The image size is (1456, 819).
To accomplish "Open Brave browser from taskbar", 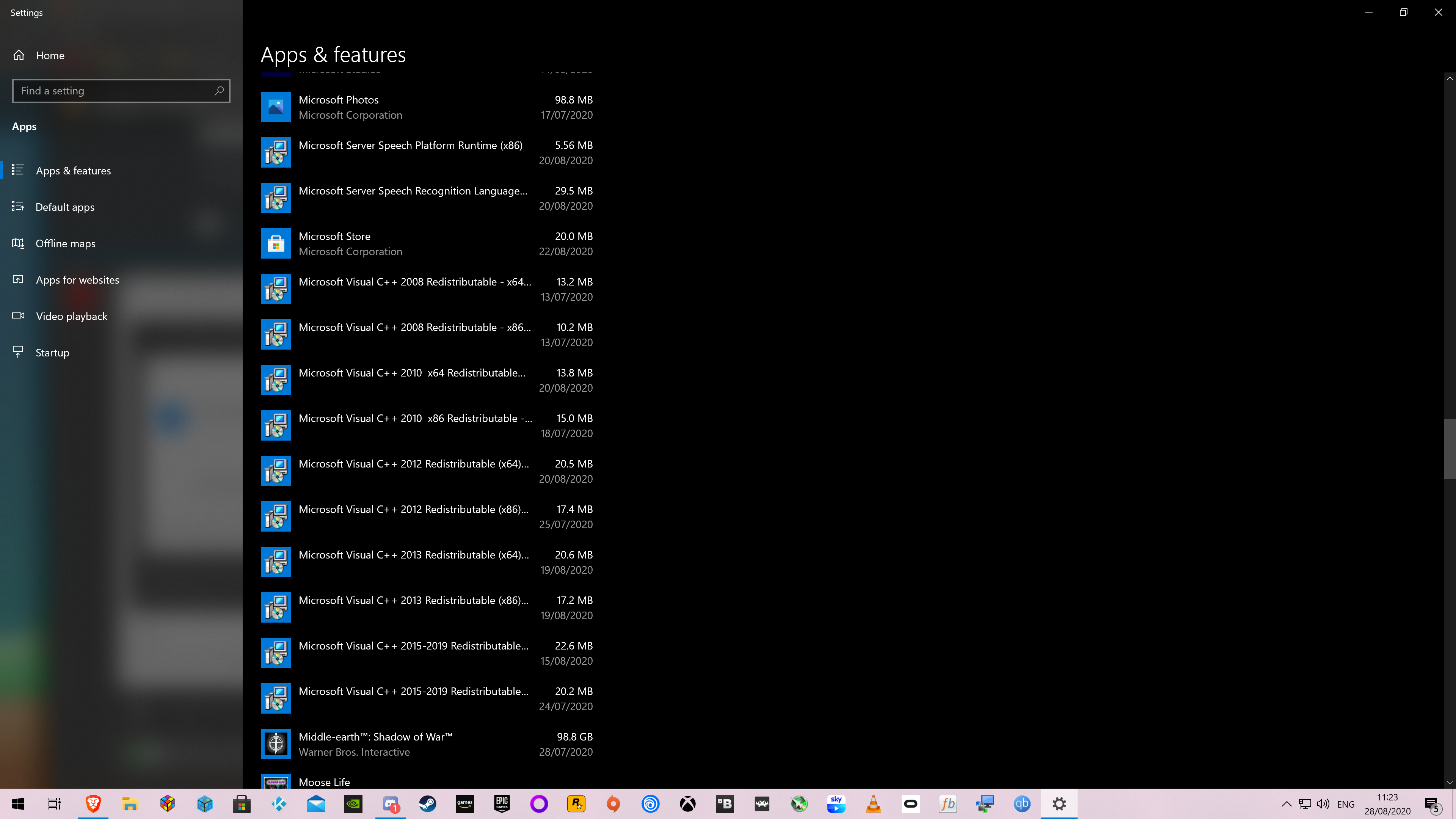I will [x=93, y=804].
